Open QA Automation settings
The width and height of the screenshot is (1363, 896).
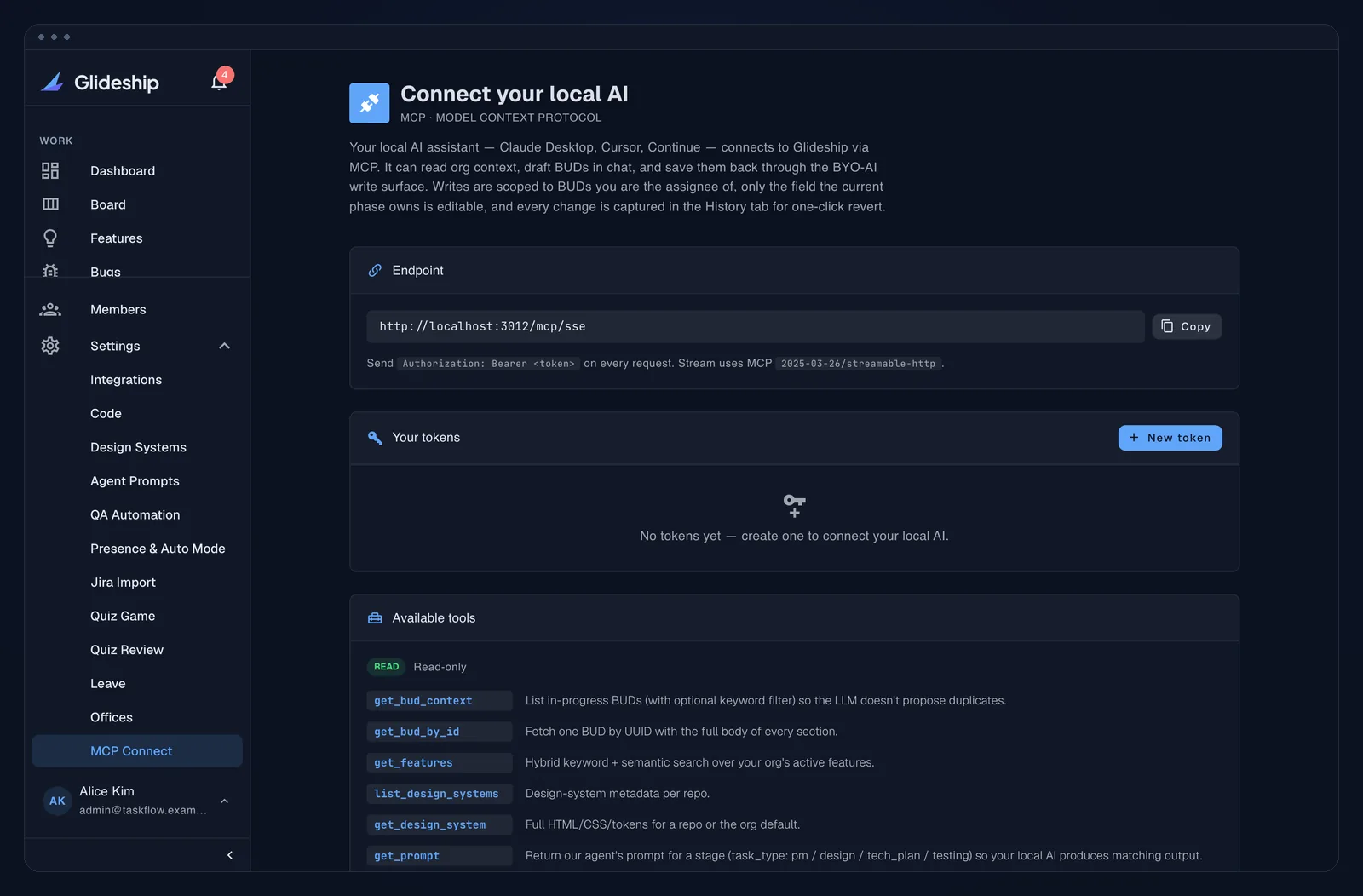(x=135, y=514)
